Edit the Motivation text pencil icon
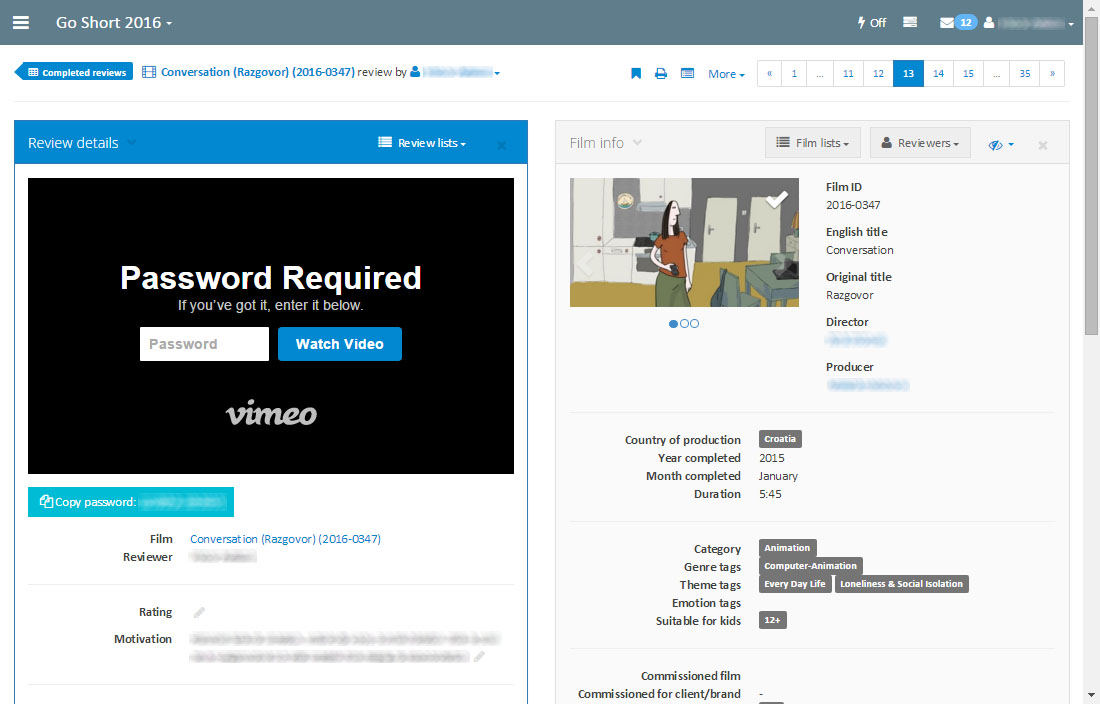The image size is (1100, 704). pyautogui.click(x=480, y=657)
